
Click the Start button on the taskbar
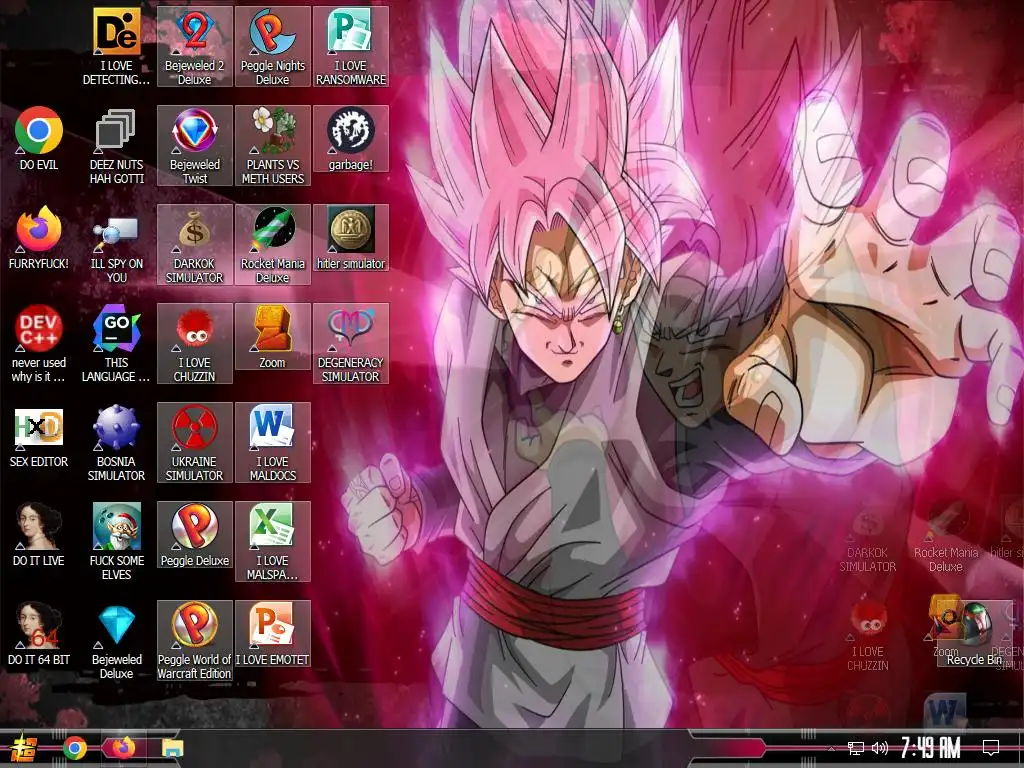(22, 748)
